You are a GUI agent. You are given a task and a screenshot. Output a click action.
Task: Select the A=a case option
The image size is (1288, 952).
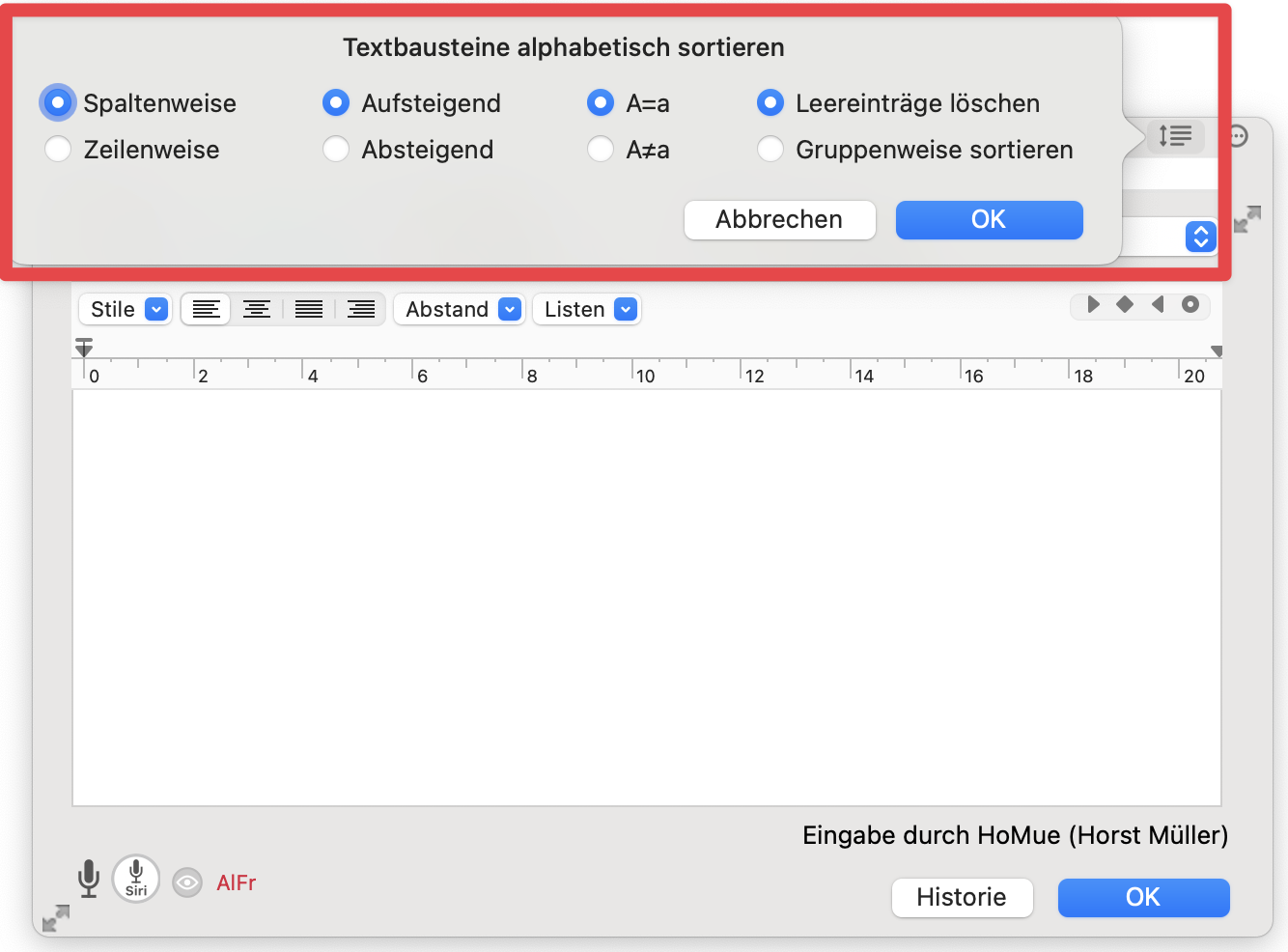(x=601, y=102)
